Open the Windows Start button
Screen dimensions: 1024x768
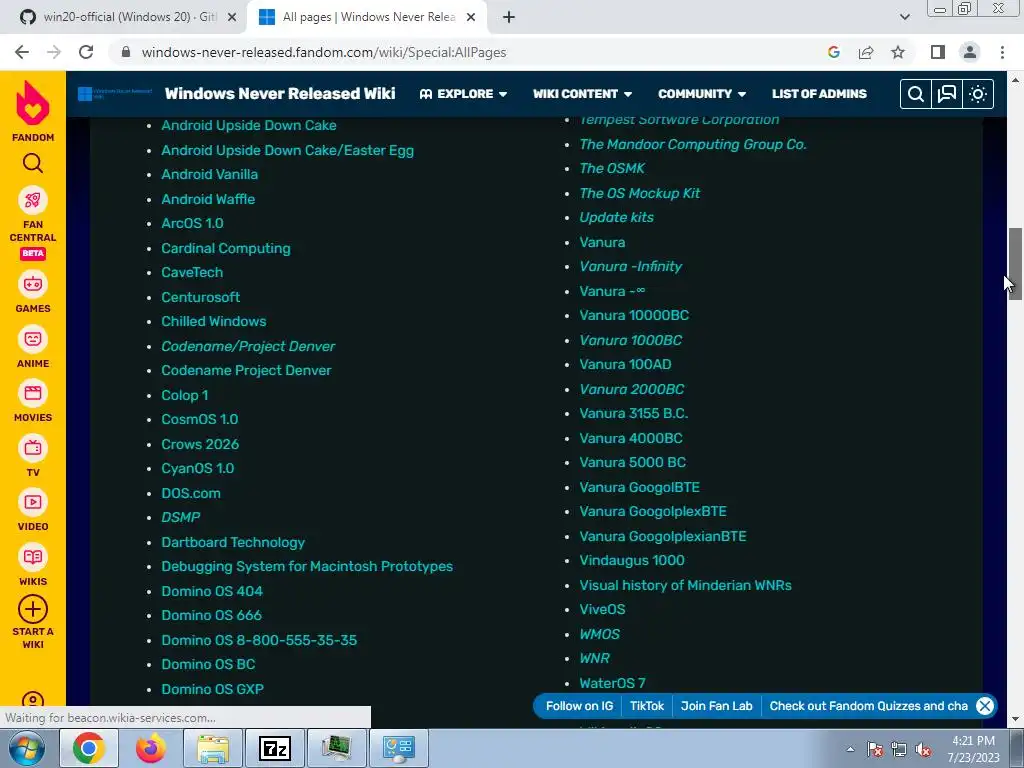(27, 748)
